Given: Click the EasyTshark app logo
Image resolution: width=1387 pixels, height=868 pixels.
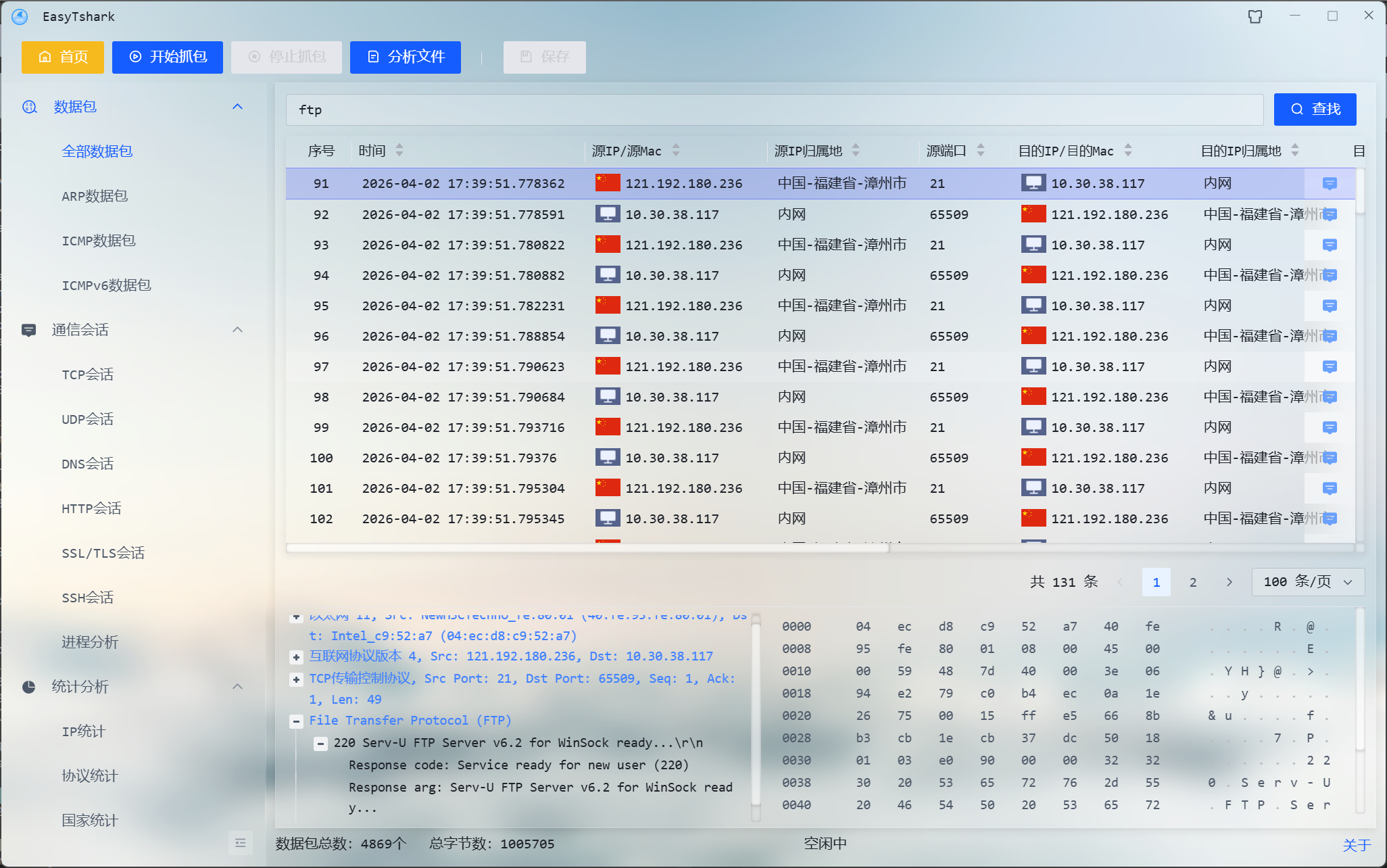Looking at the screenshot, I should [x=20, y=16].
